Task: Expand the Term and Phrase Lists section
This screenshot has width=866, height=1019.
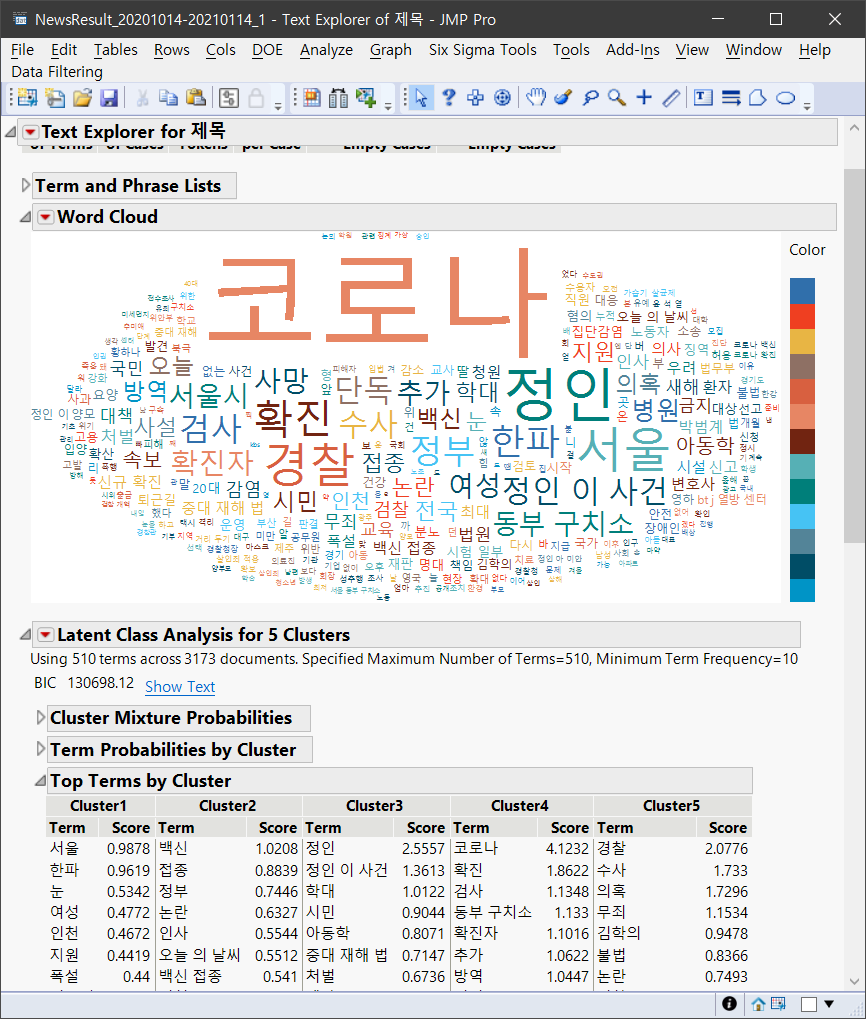Action: click(x=25, y=186)
